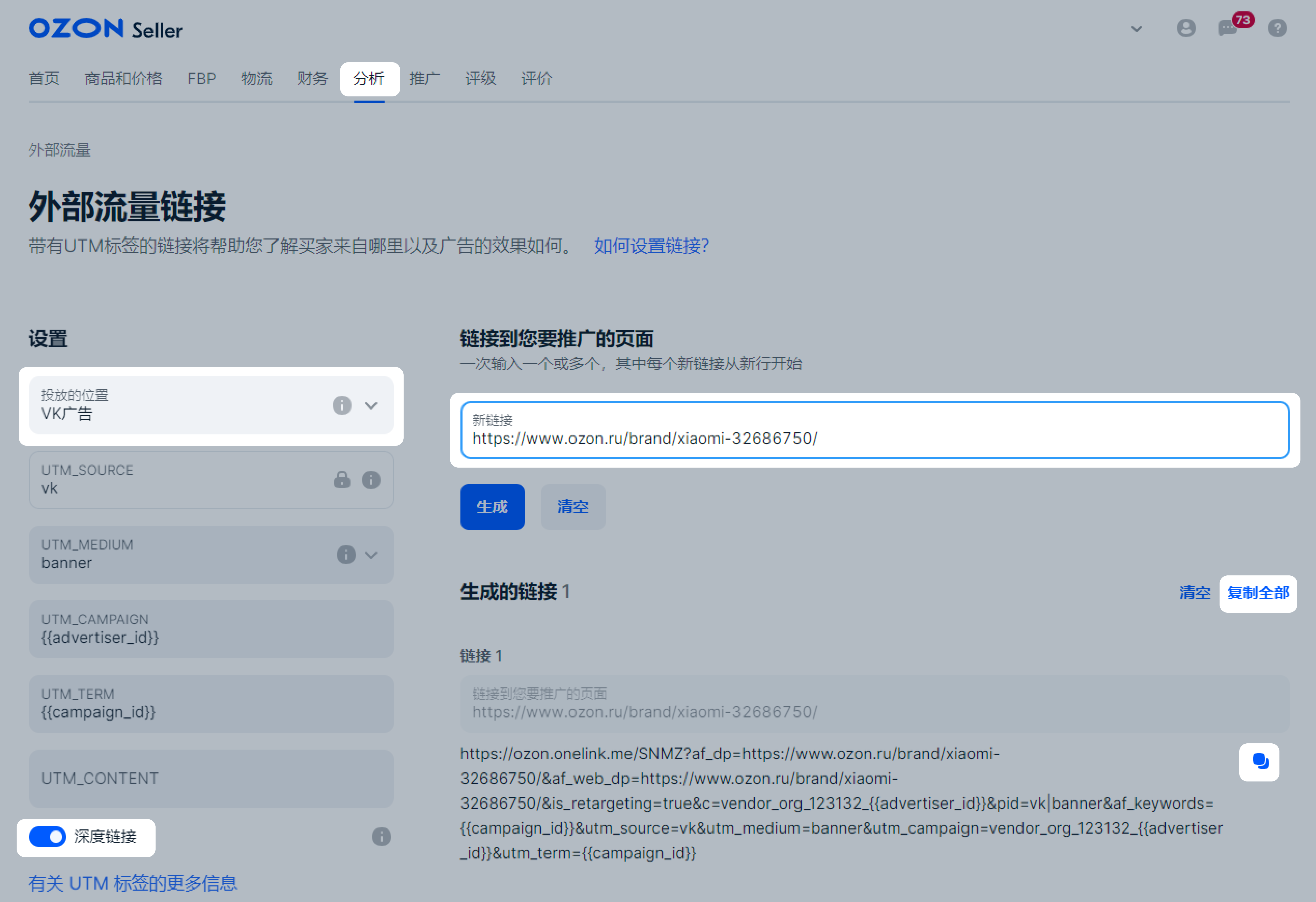Viewport: 1316px width, 902px height.
Task: Click the empty UTM_CONTENT field
Action: (x=211, y=779)
